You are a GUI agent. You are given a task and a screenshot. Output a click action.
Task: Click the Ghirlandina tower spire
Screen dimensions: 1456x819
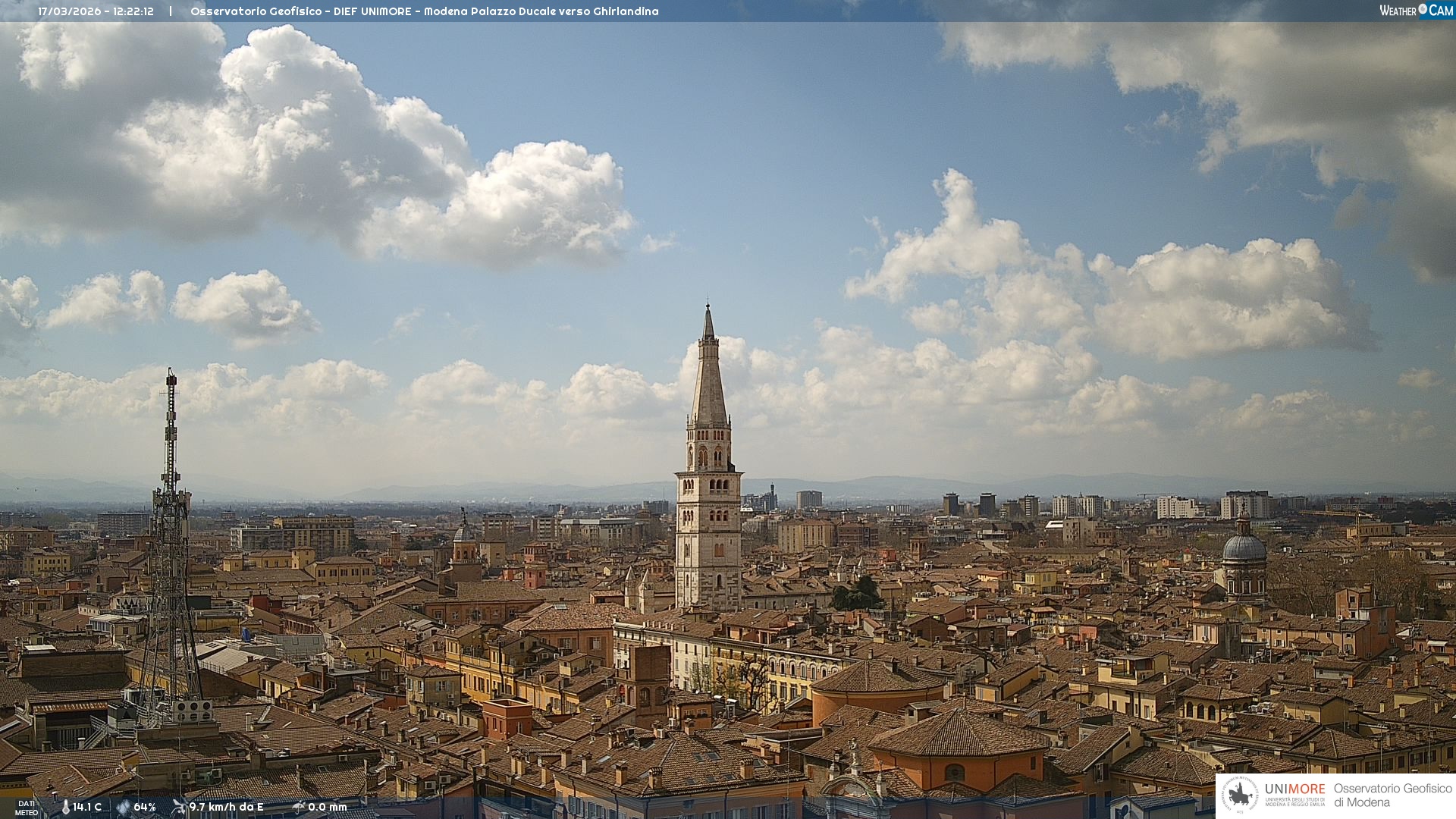tap(709, 372)
